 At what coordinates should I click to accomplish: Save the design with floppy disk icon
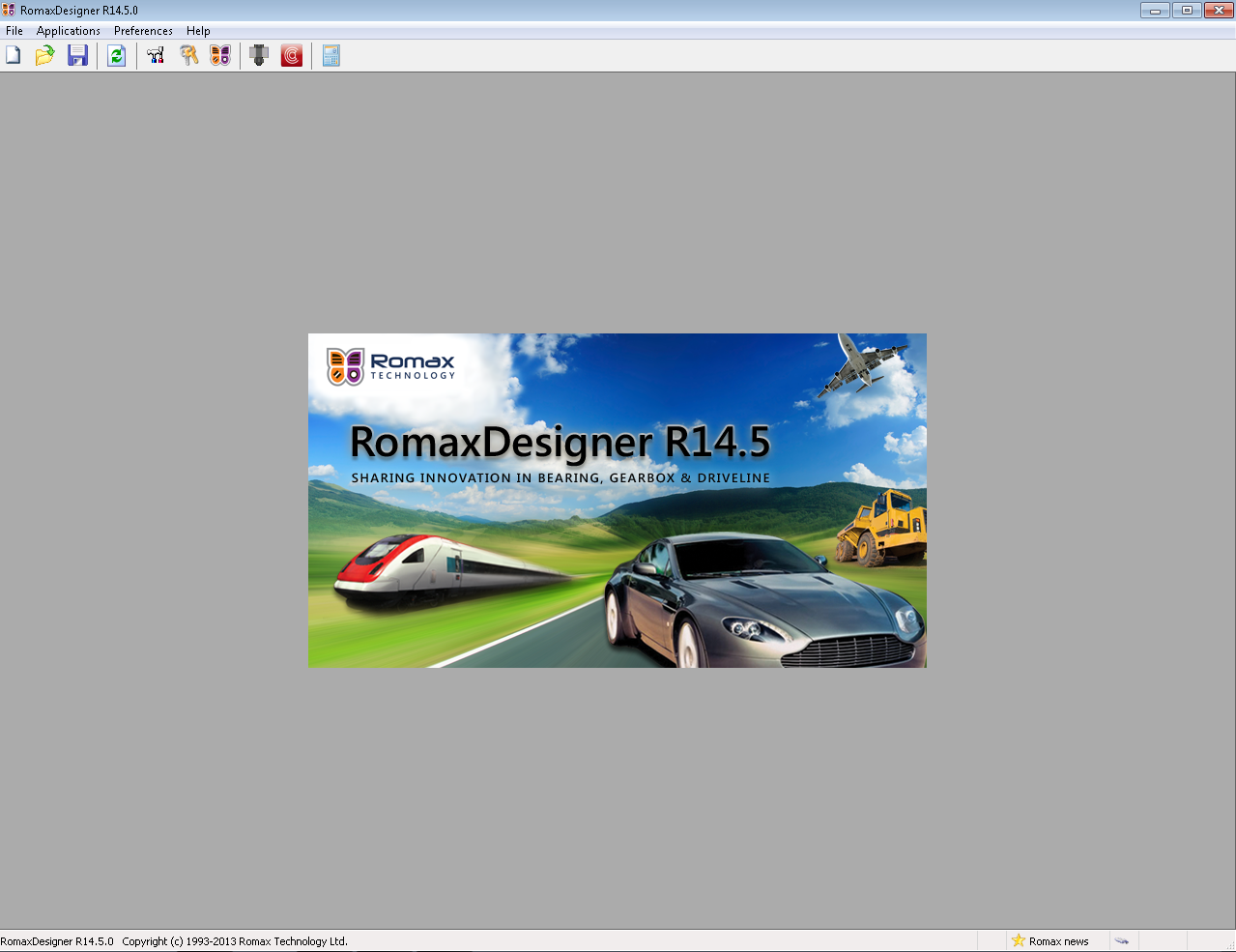pos(77,56)
